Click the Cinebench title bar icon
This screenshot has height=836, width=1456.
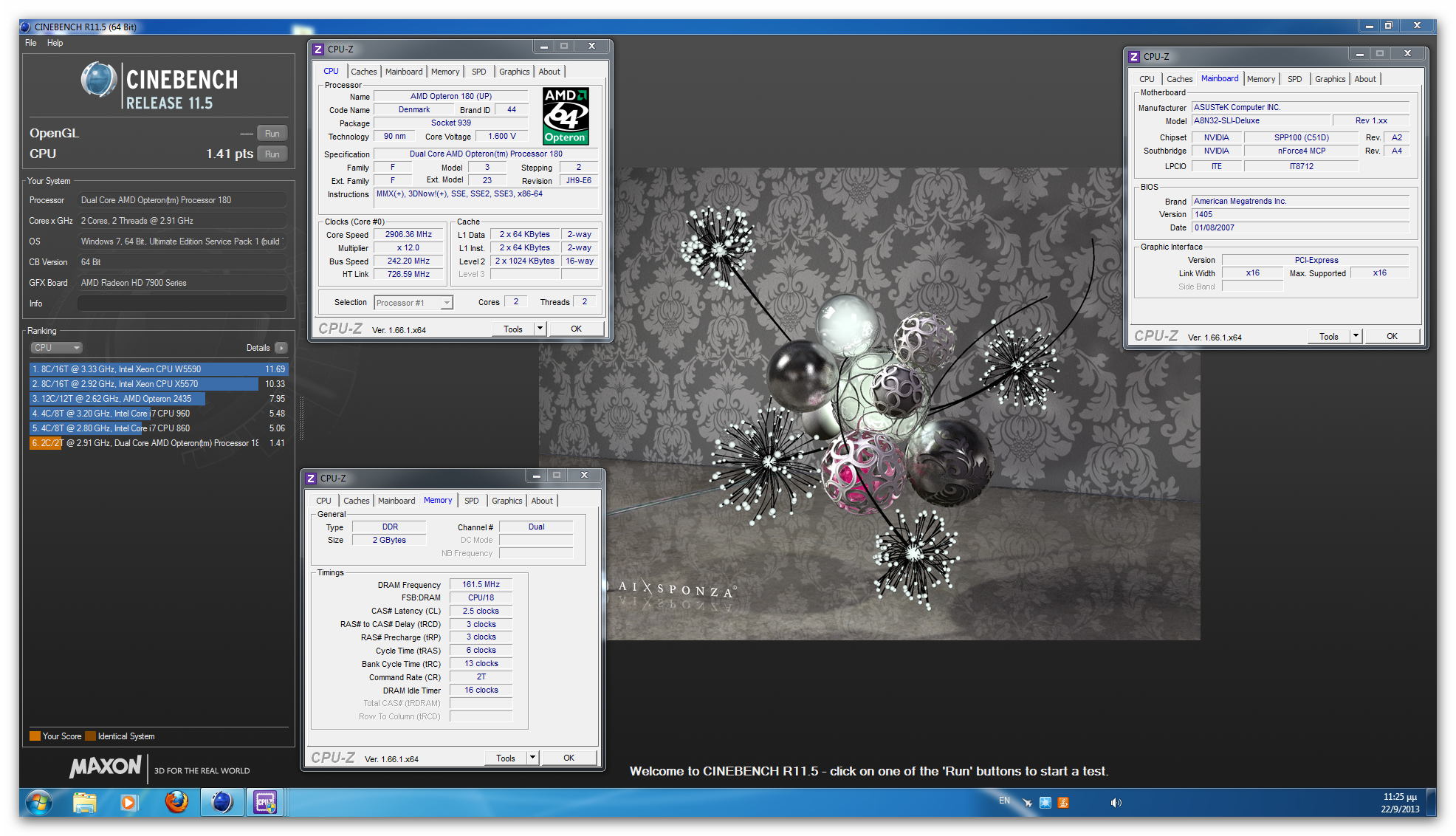point(26,27)
